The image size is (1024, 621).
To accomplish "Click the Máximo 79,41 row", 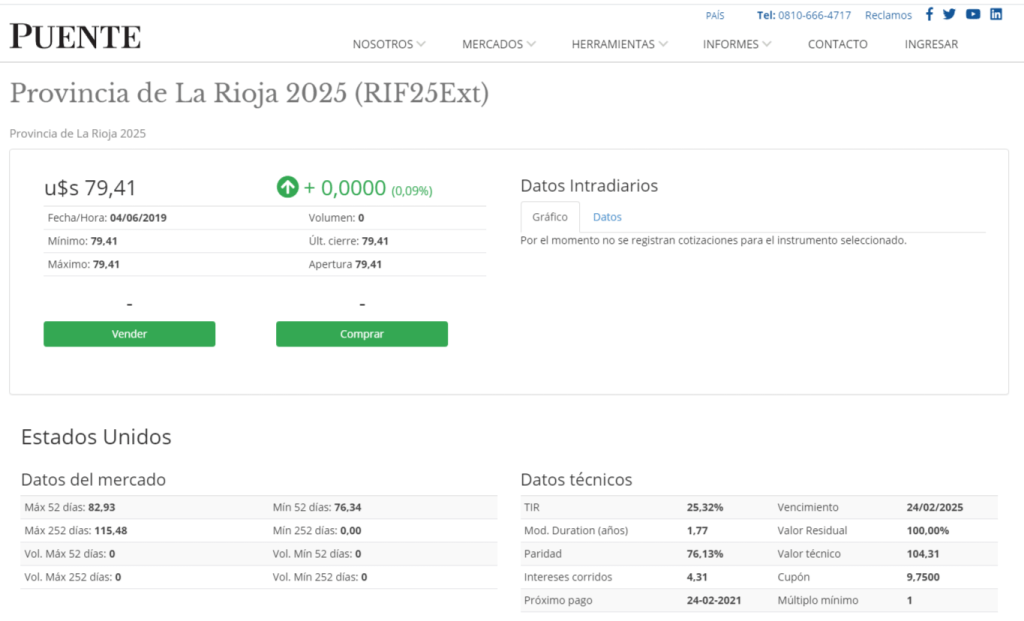I will [x=84, y=264].
